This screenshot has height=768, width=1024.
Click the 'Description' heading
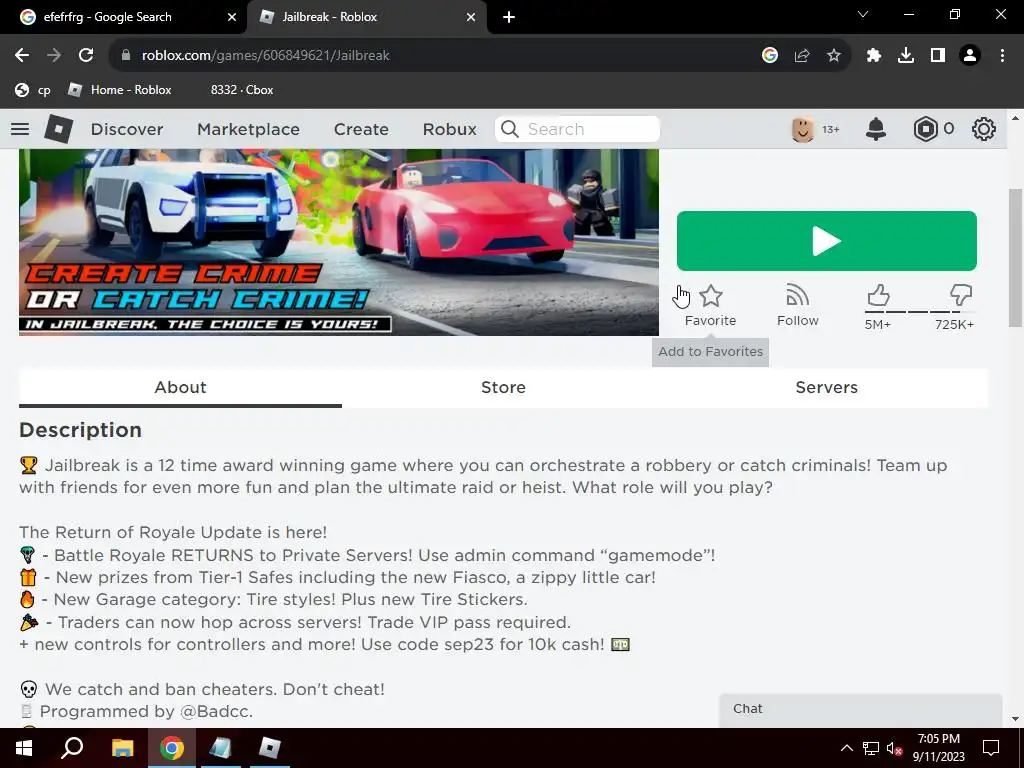point(80,430)
